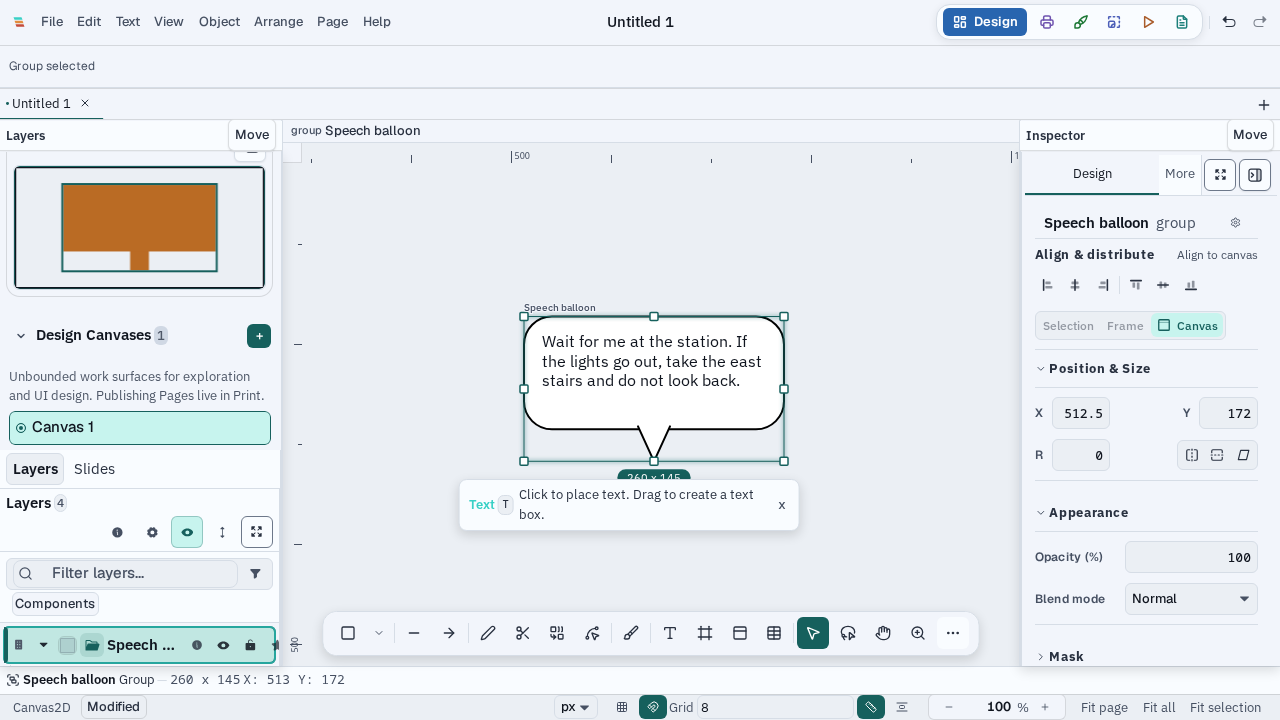Select the Arrow line tool
The height and width of the screenshot is (720, 1280).
point(449,633)
